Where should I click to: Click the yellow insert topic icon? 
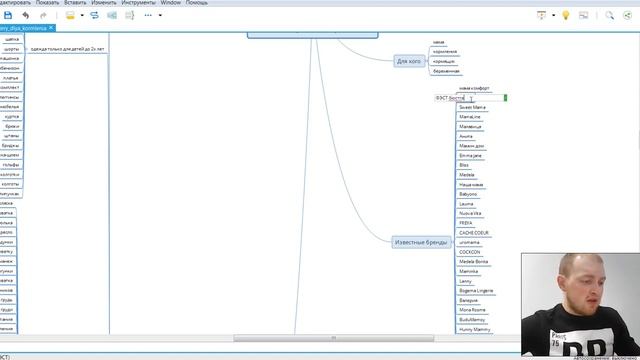70,16
